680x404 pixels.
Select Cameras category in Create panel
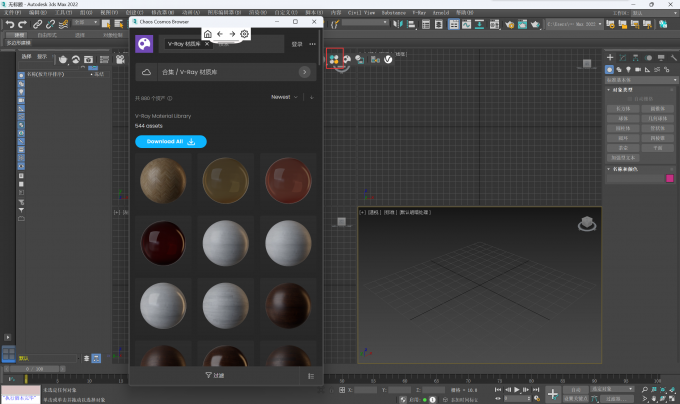638,69
